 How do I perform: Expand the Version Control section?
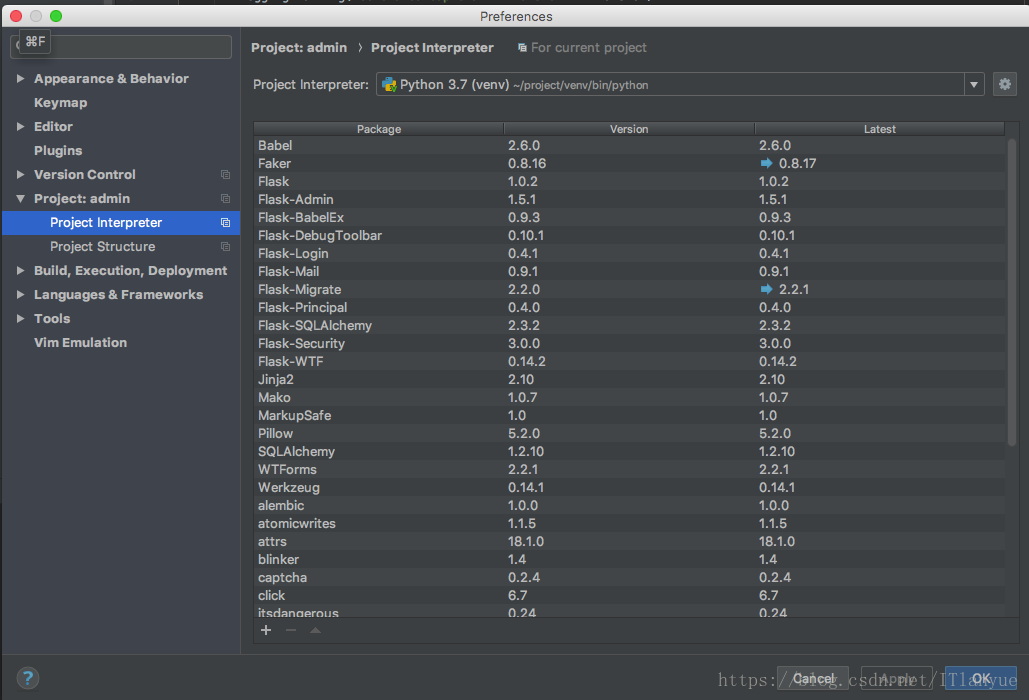tap(20, 175)
